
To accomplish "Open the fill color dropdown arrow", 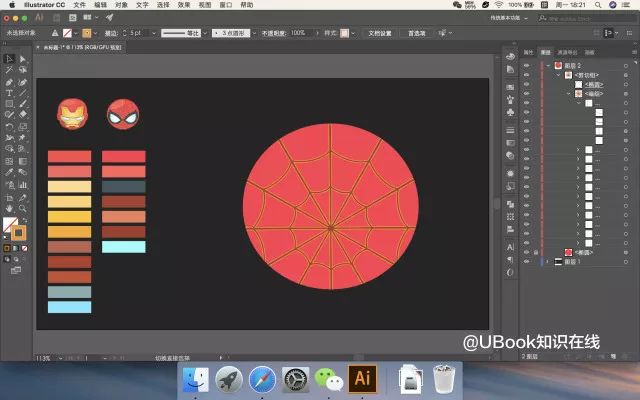I will pos(76,33).
